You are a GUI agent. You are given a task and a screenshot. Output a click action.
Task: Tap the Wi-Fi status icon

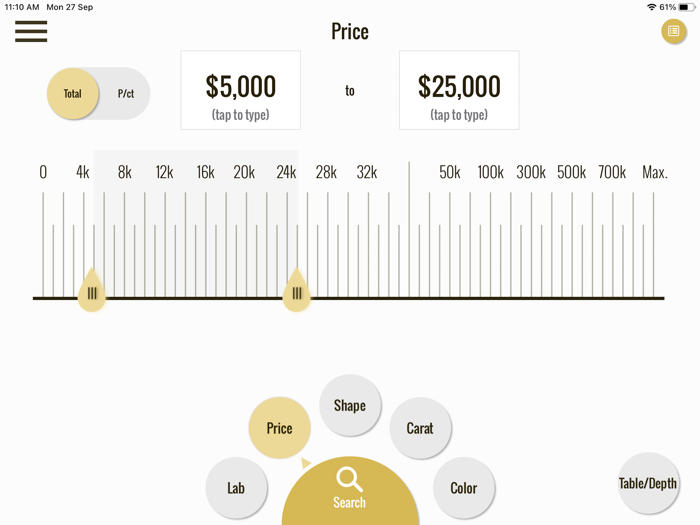(x=651, y=7)
